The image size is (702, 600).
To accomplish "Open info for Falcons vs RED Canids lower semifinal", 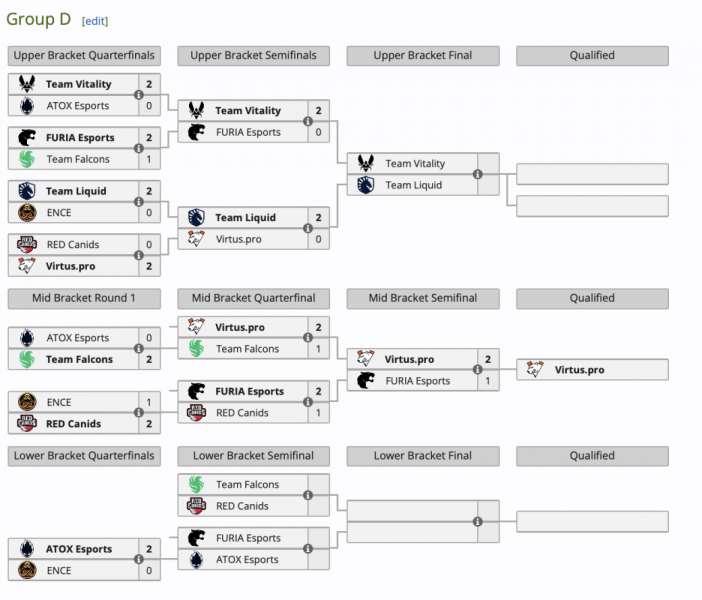I will tap(308, 495).
